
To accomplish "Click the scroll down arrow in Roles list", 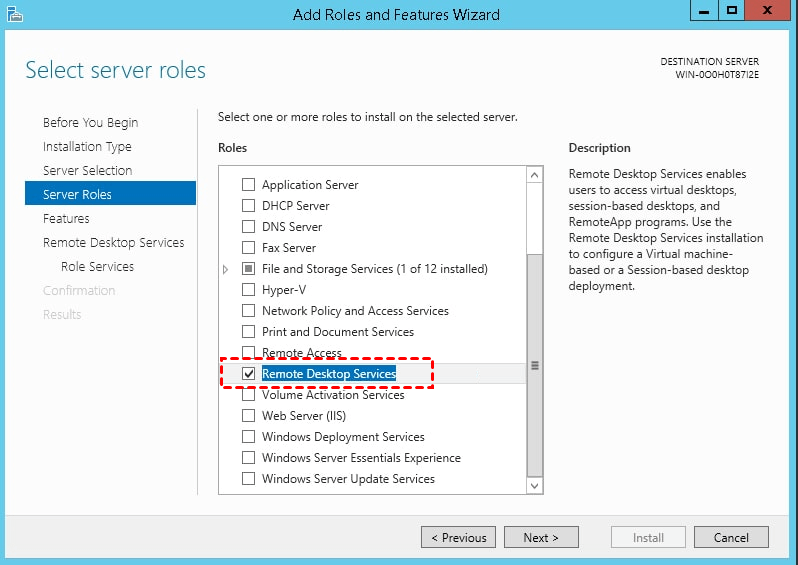I will coord(534,485).
